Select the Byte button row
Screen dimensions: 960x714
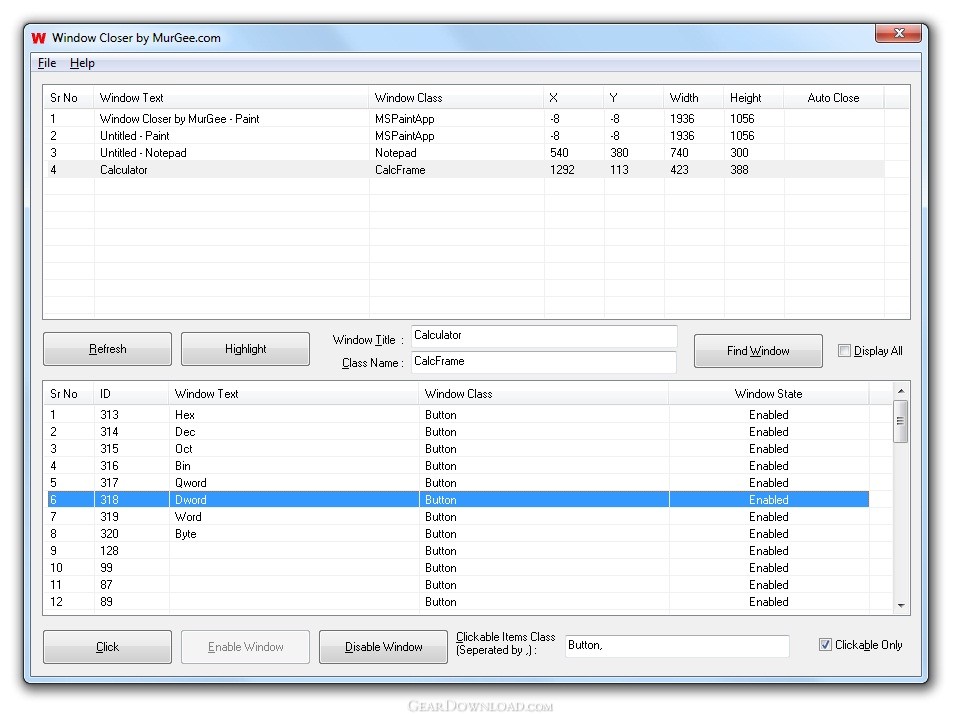458,534
